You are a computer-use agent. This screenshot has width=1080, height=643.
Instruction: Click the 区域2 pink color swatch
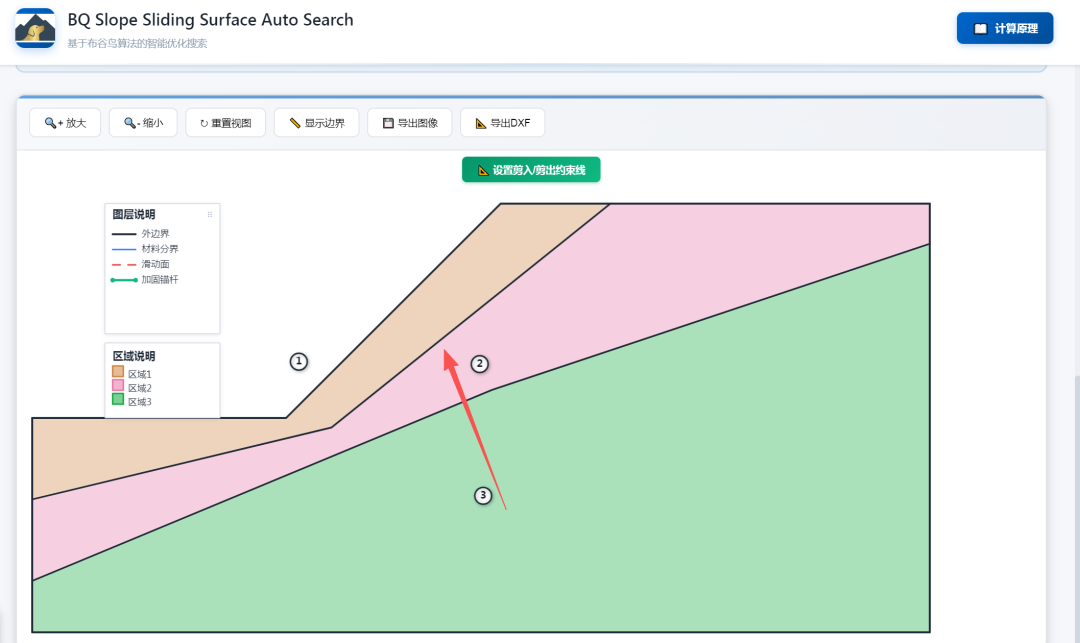118,386
